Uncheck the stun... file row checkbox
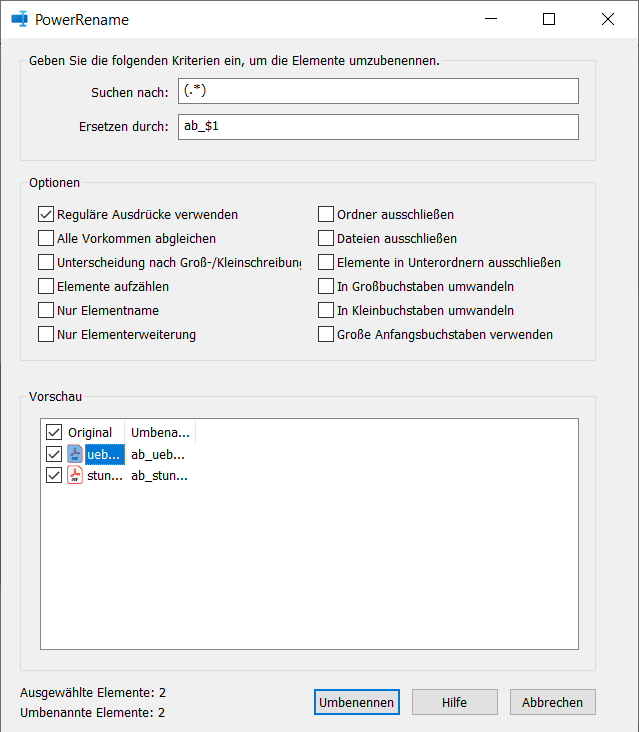Viewport: 639px width, 732px height. coord(54,475)
